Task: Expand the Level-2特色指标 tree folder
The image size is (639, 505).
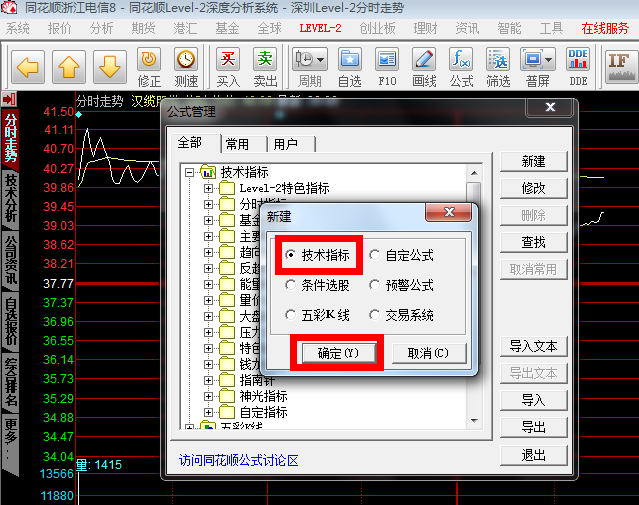Action: 209,188
